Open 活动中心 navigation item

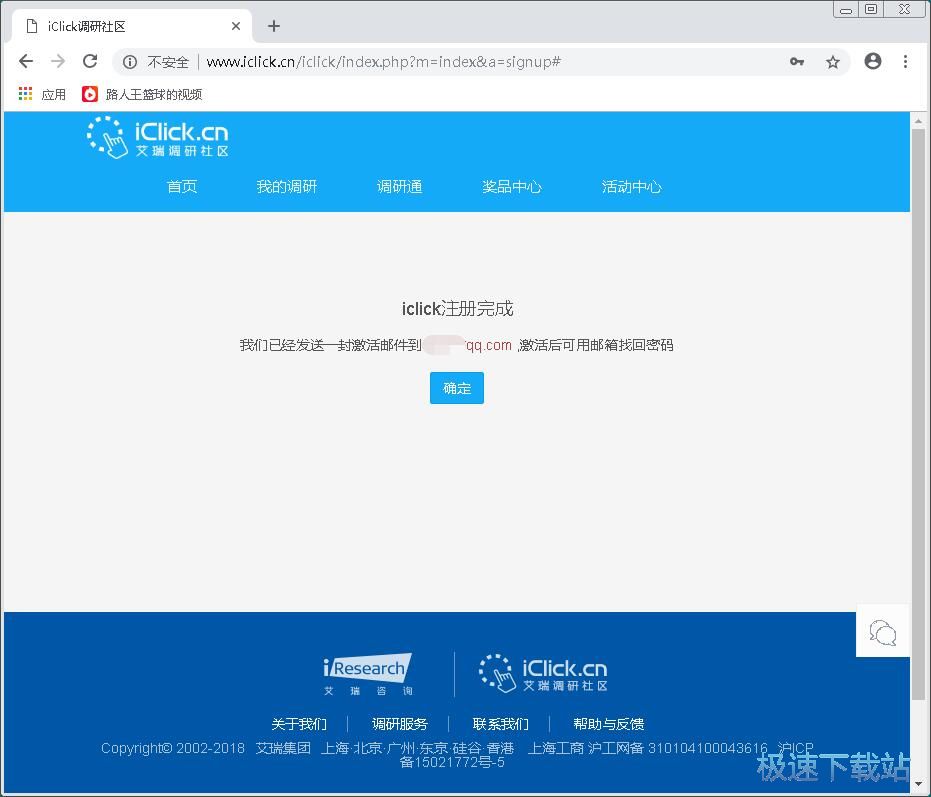tap(631, 187)
